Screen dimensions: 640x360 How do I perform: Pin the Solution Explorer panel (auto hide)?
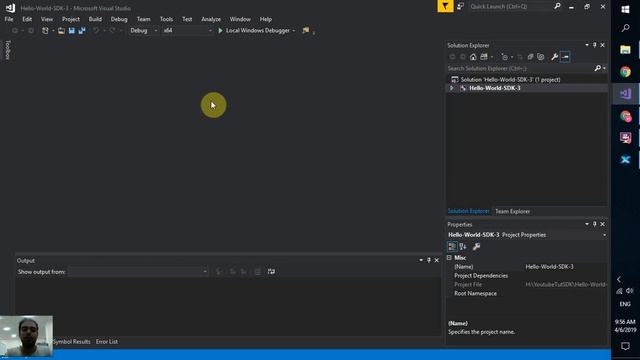[x=595, y=45]
